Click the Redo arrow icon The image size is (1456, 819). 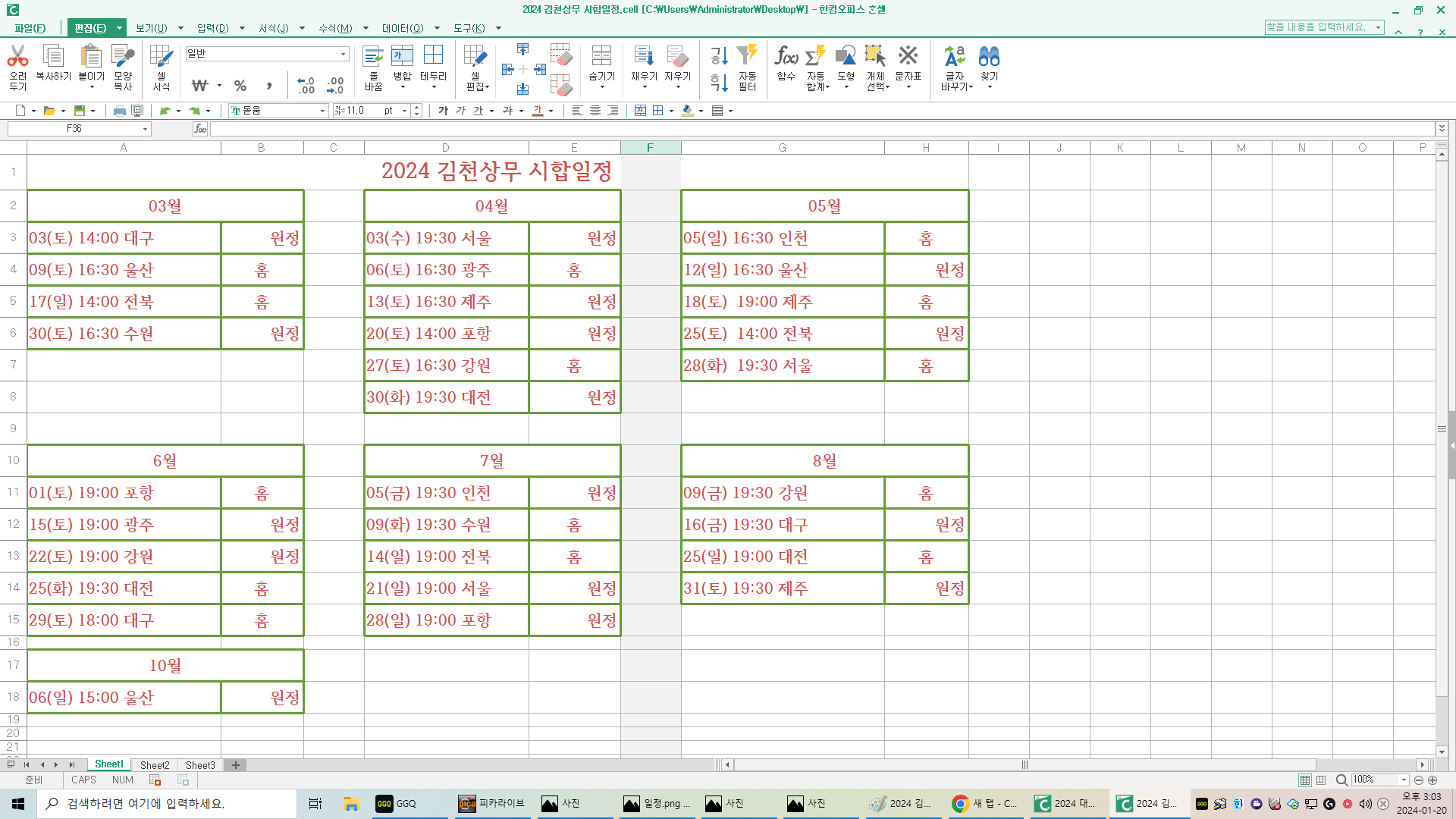click(x=194, y=111)
